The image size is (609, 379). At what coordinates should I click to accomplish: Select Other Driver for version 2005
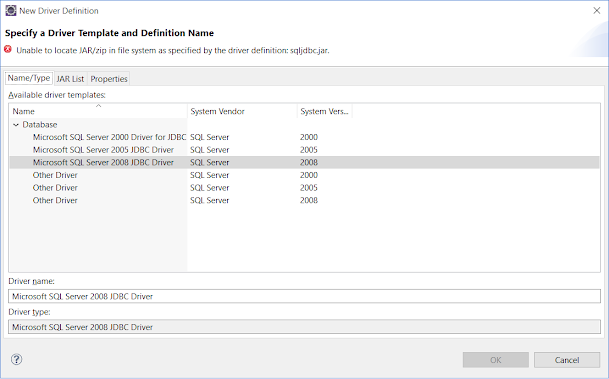tap(55, 188)
